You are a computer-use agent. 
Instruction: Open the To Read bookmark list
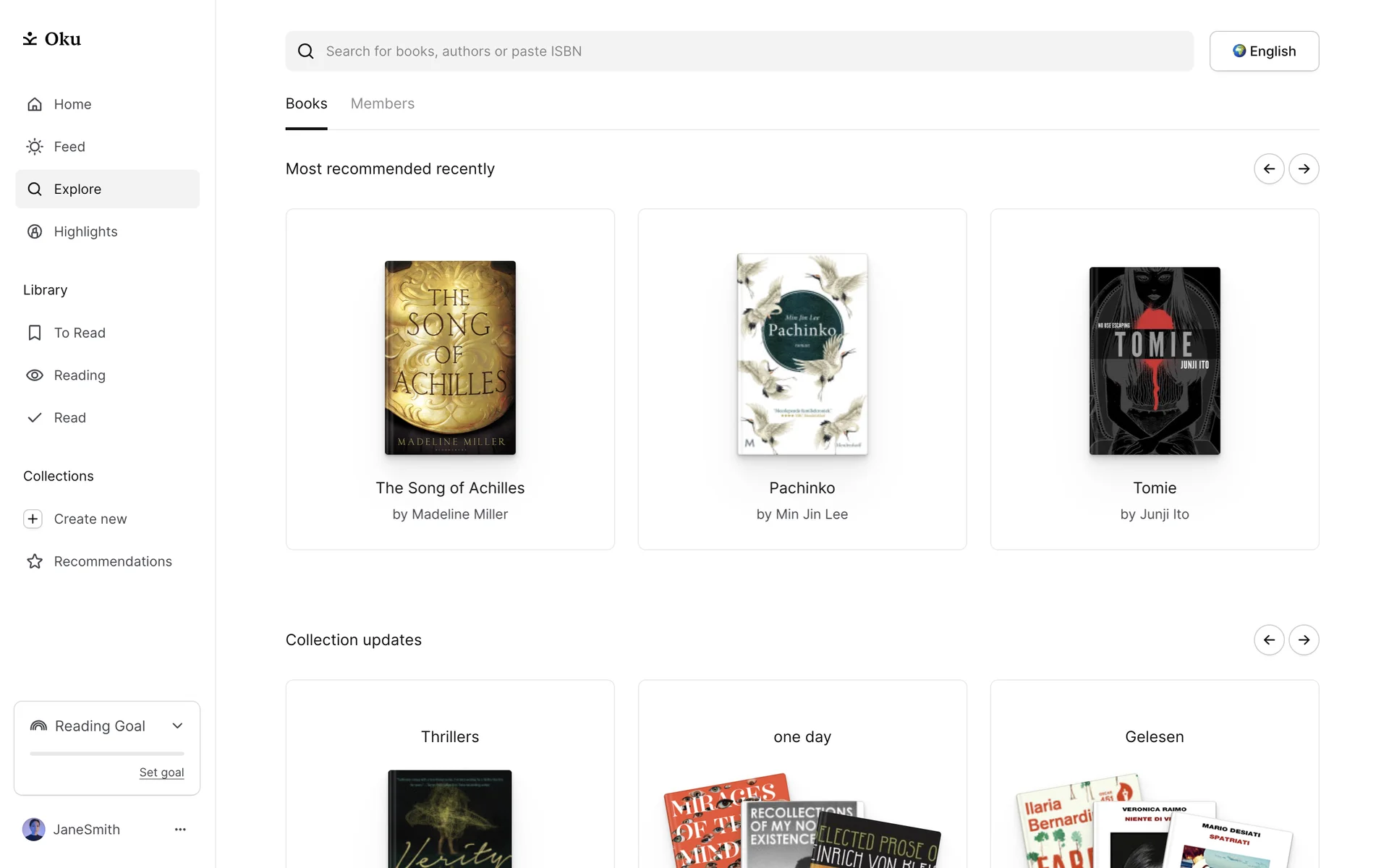tap(79, 333)
